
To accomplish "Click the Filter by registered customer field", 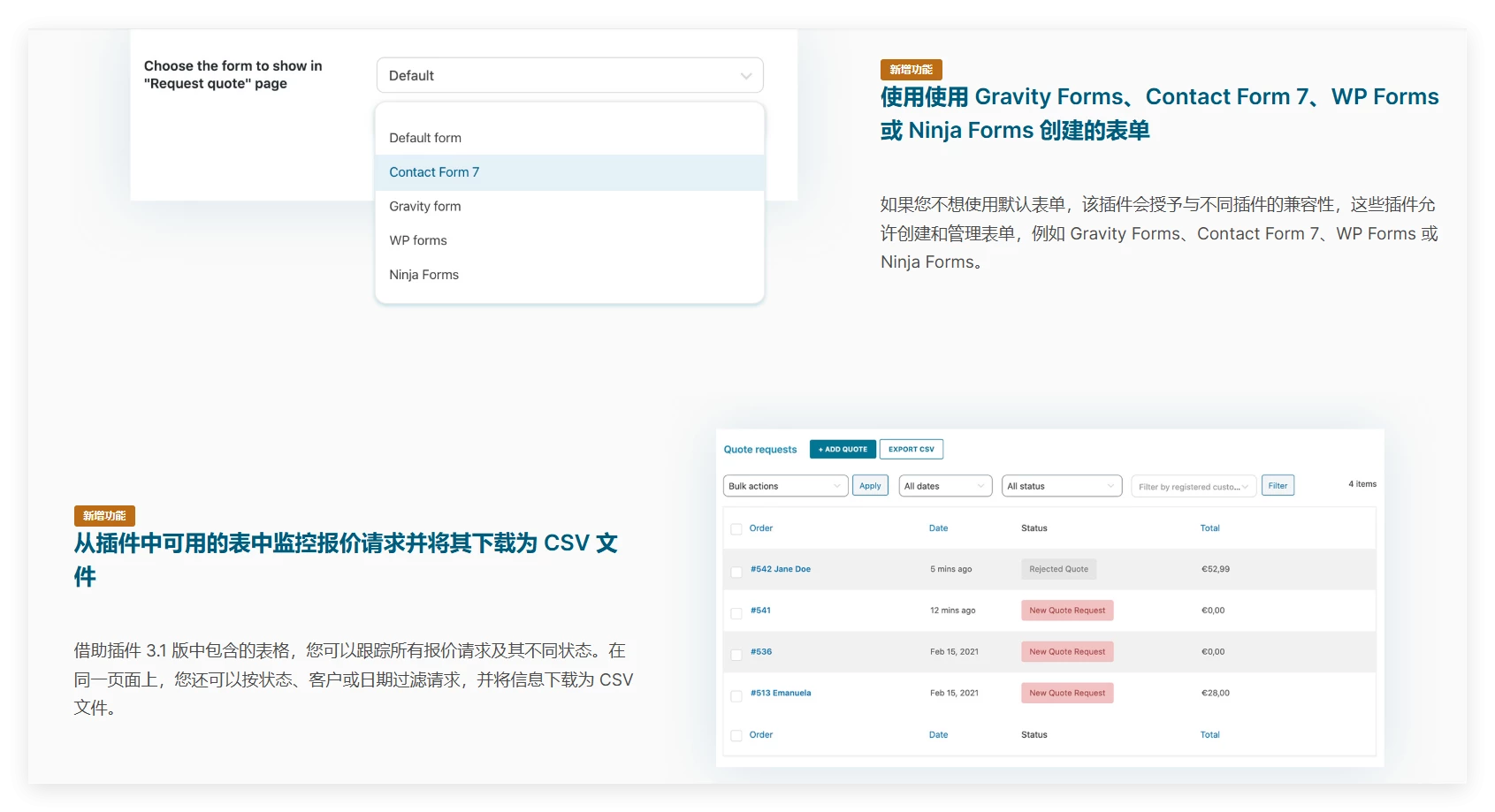I will tap(1193, 487).
